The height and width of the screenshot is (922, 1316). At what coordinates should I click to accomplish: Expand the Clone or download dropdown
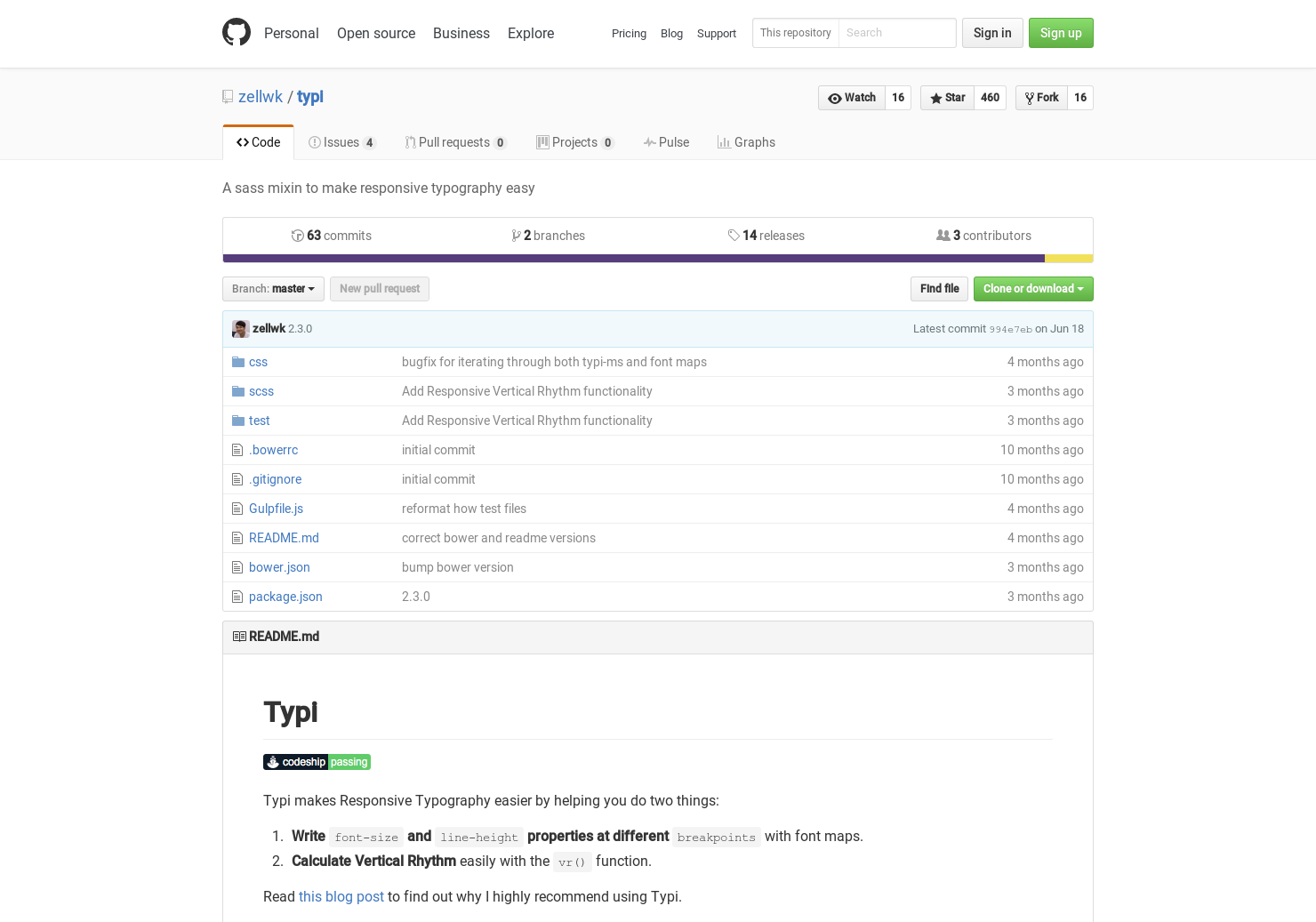click(x=1033, y=289)
